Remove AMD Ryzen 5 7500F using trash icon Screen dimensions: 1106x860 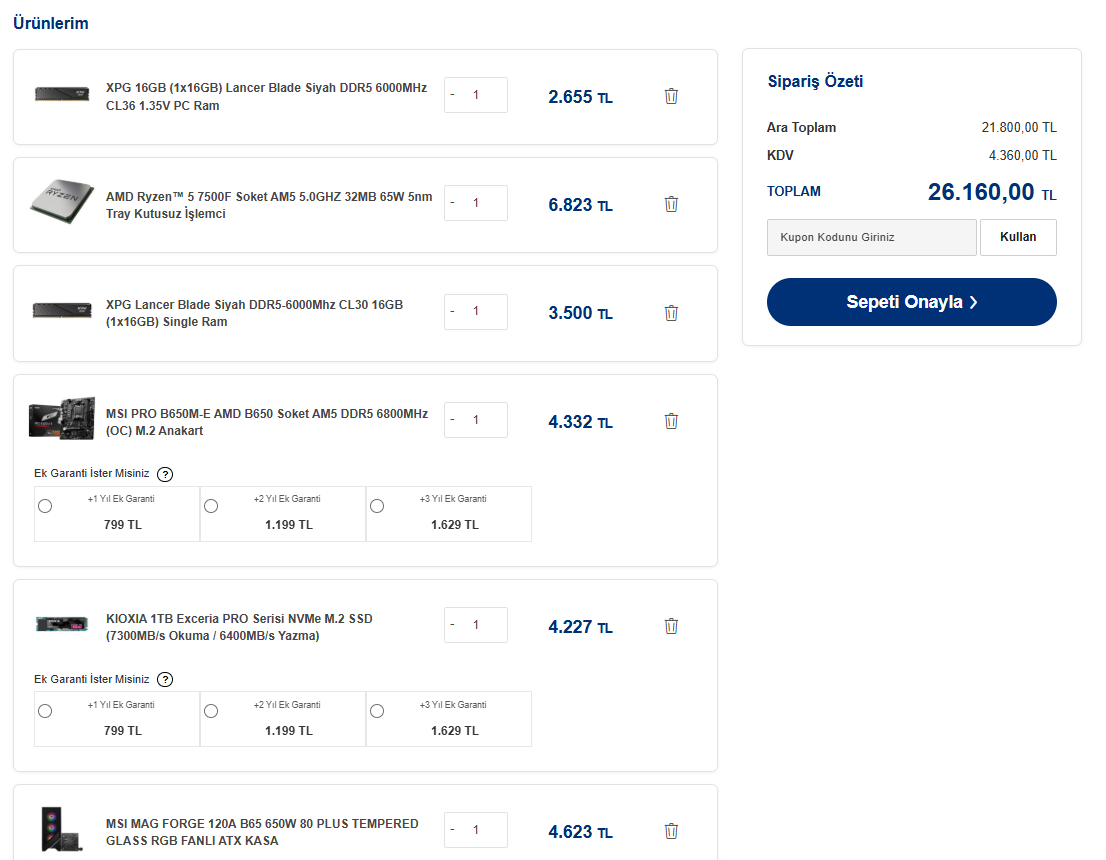pos(671,204)
